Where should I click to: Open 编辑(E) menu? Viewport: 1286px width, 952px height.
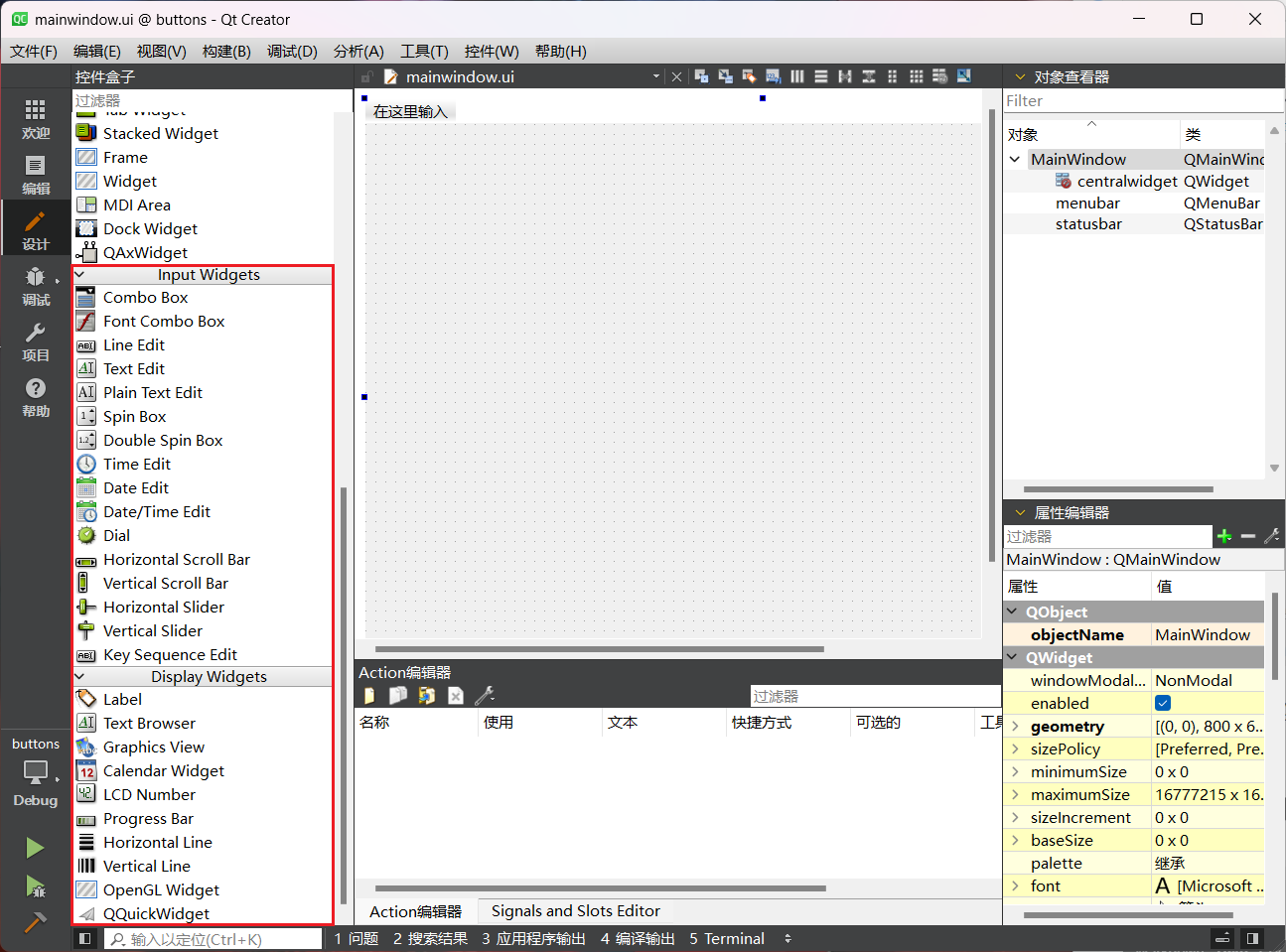pos(96,51)
